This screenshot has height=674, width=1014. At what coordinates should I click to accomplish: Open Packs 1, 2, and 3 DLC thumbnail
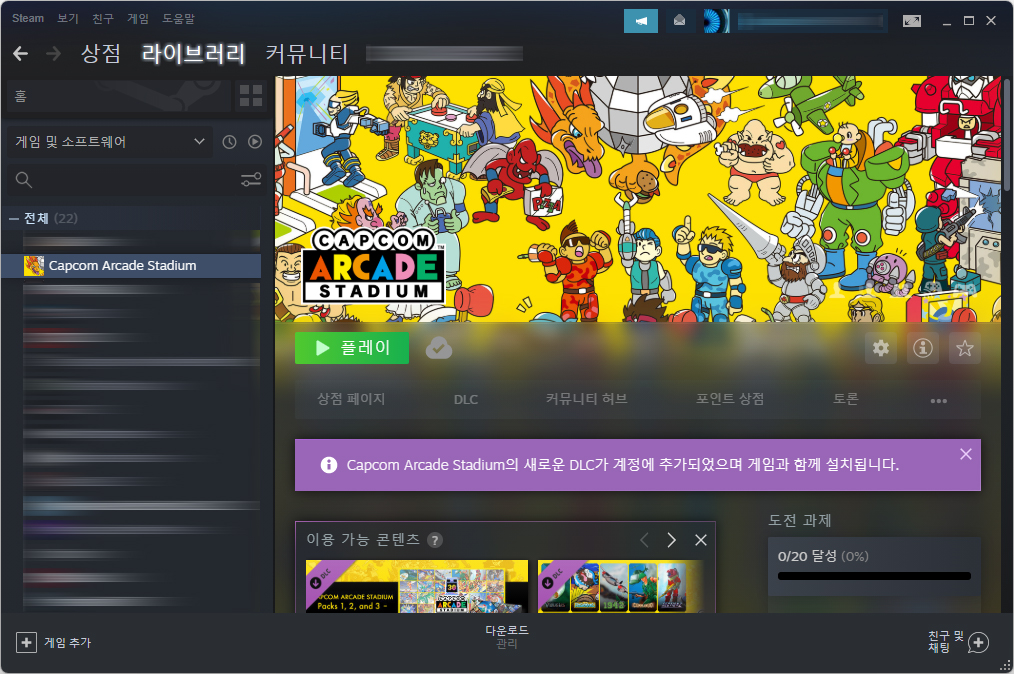click(x=416, y=586)
